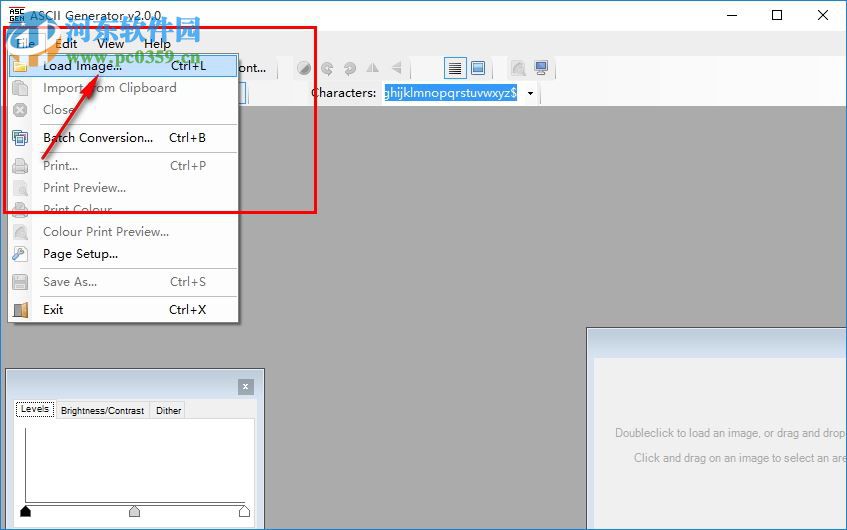
Task: Click the greyed preview magnifier toolbar icon
Action: tap(519, 68)
